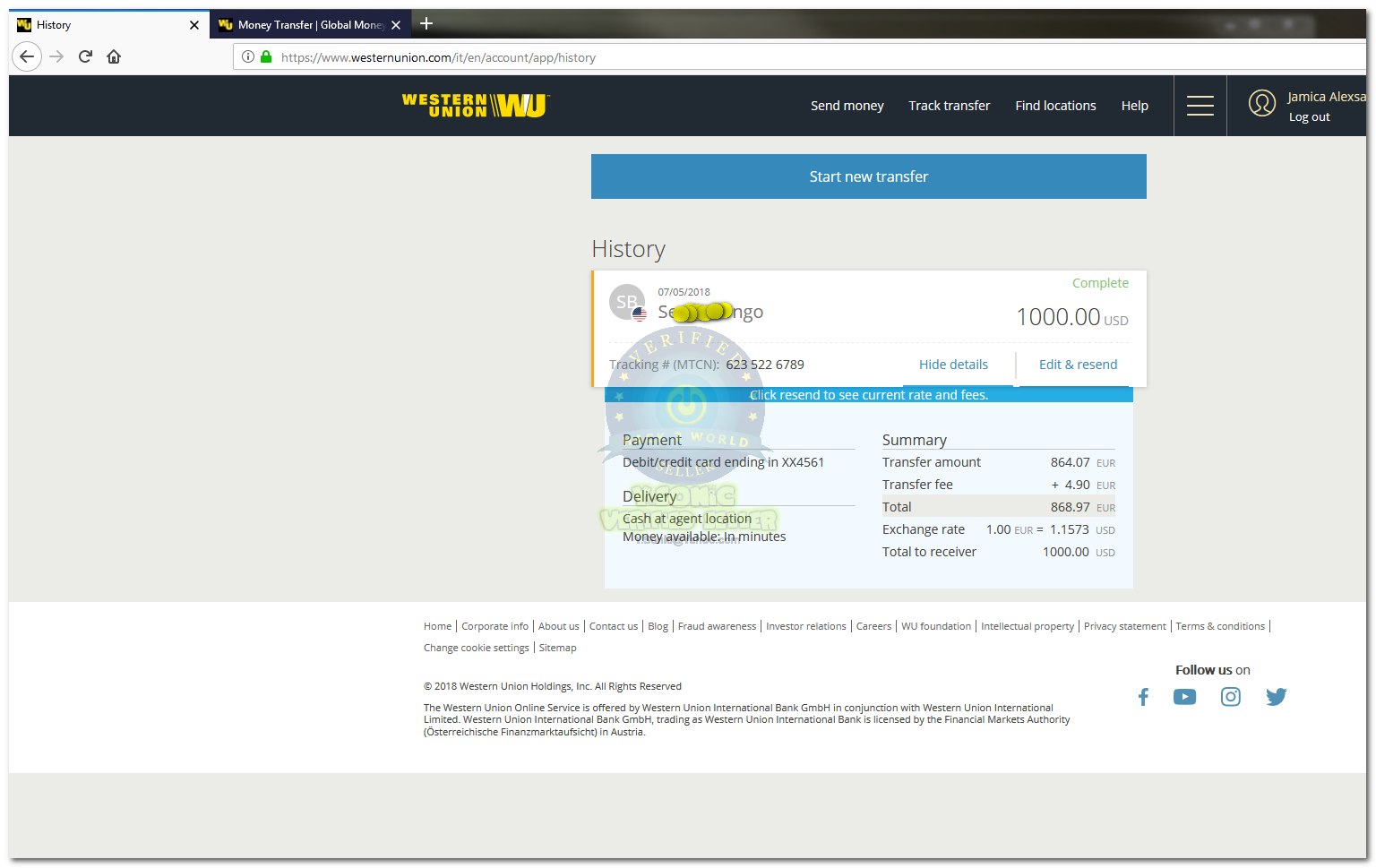This screenshot has height=868, width=1376.
Task: Click the Total 868.97 EUR value
Action: point(1083,507)
